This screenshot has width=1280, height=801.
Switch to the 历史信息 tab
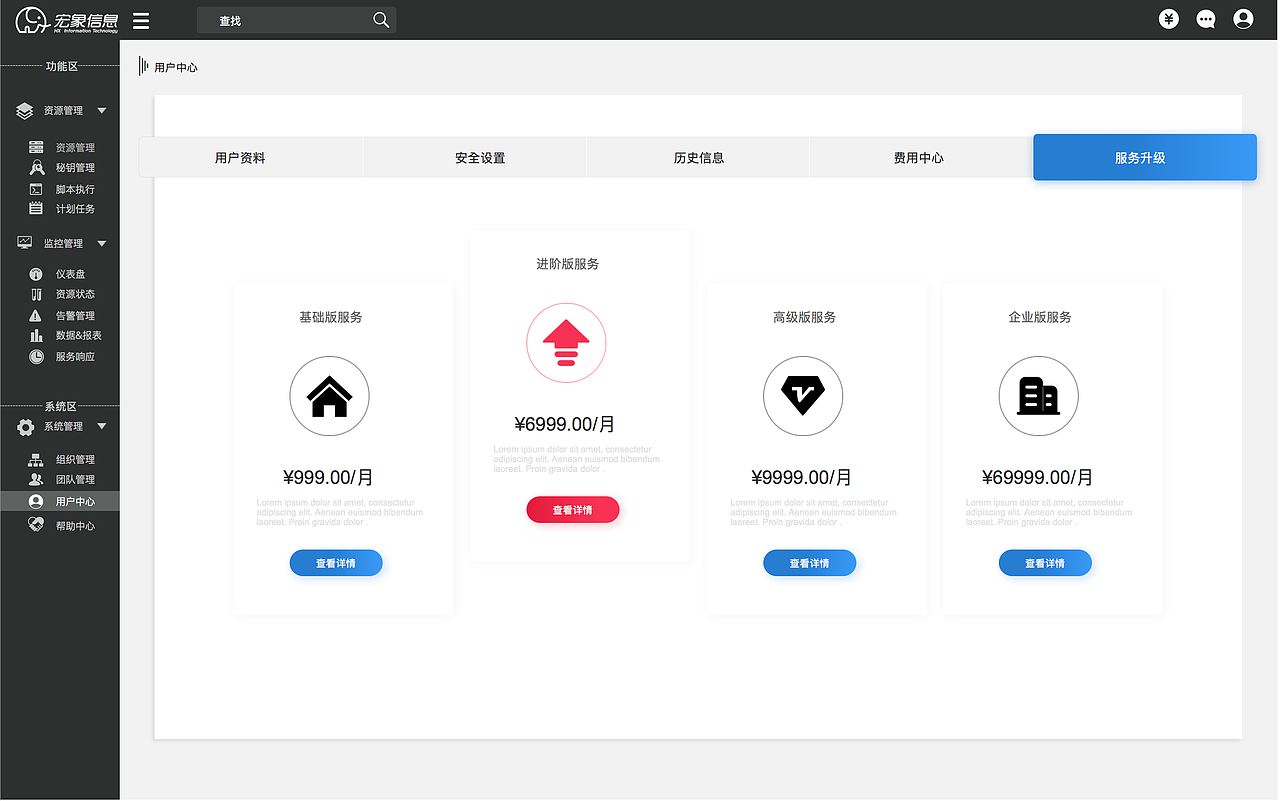point(698,157)
